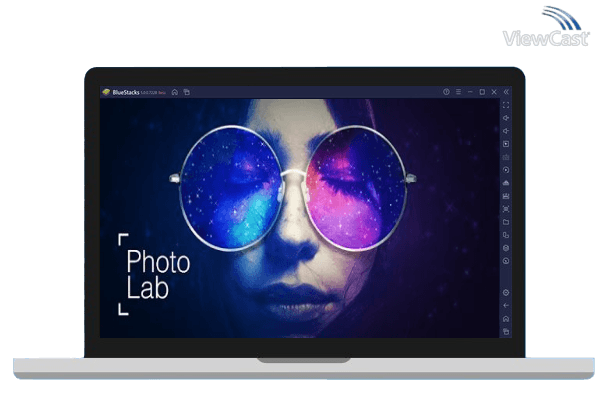
Task: Open the BlueStacks home tab icon
Action: (x=175, y=92)
